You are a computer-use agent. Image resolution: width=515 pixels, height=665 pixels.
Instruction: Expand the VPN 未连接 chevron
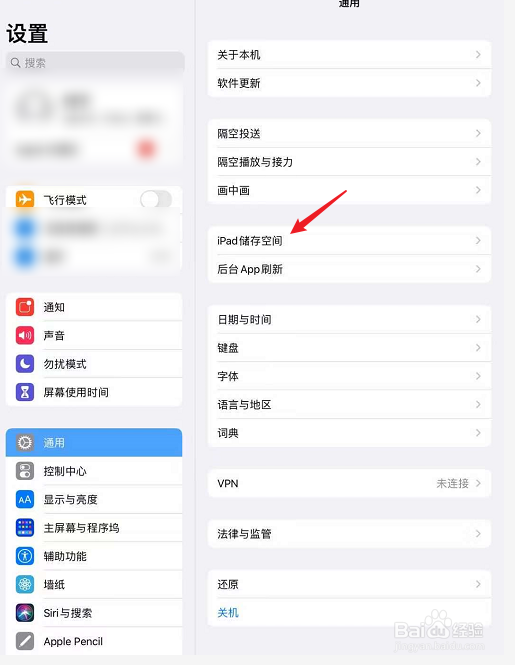478,483
